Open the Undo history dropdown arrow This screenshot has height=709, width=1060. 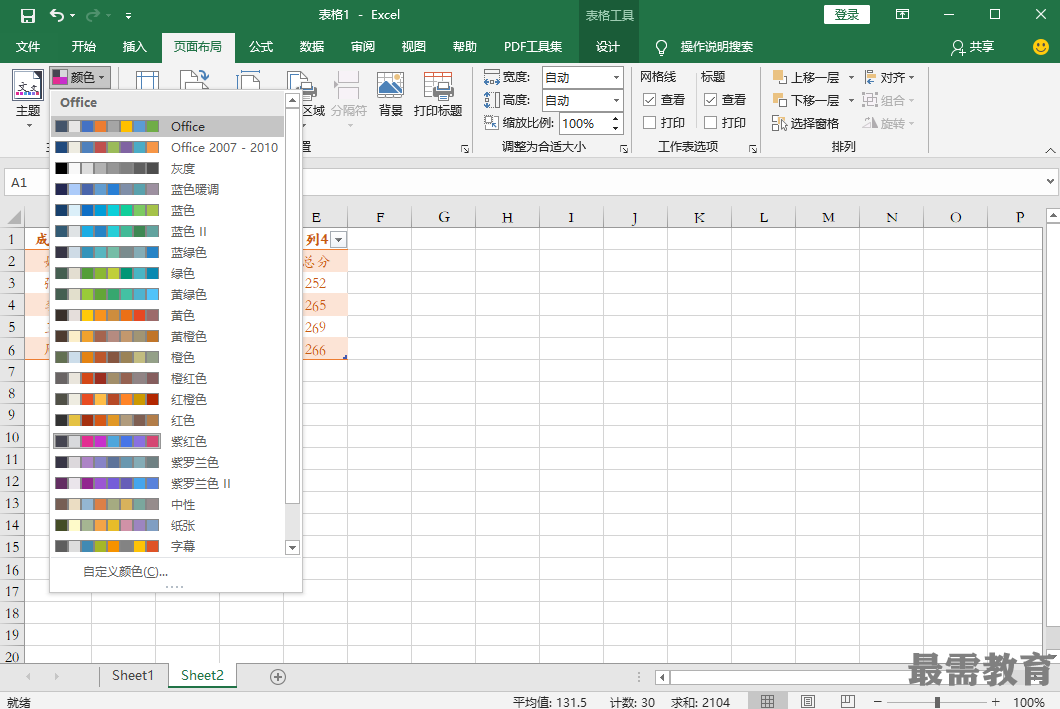pos(72,15)
